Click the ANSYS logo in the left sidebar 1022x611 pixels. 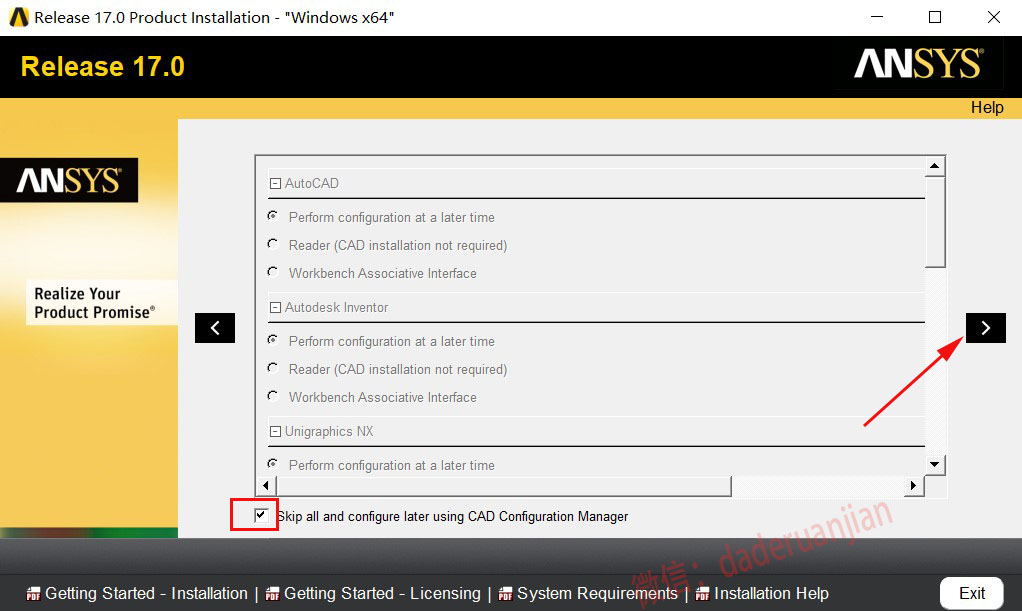69,180
